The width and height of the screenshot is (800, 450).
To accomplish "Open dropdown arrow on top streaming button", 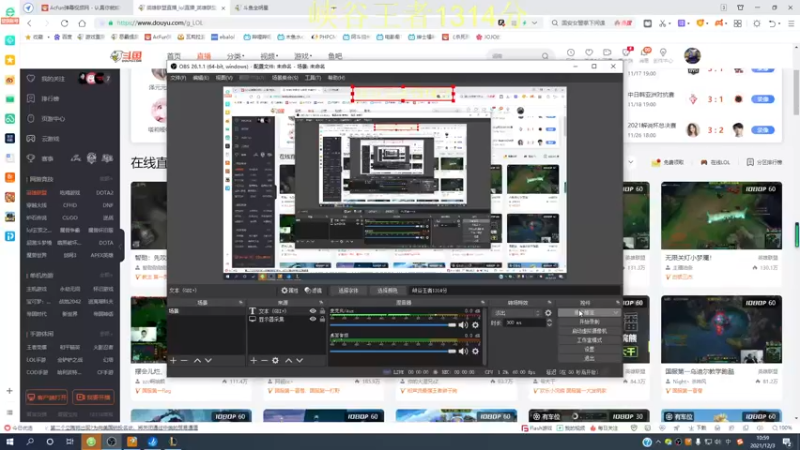I will click(x=616, y=313).
